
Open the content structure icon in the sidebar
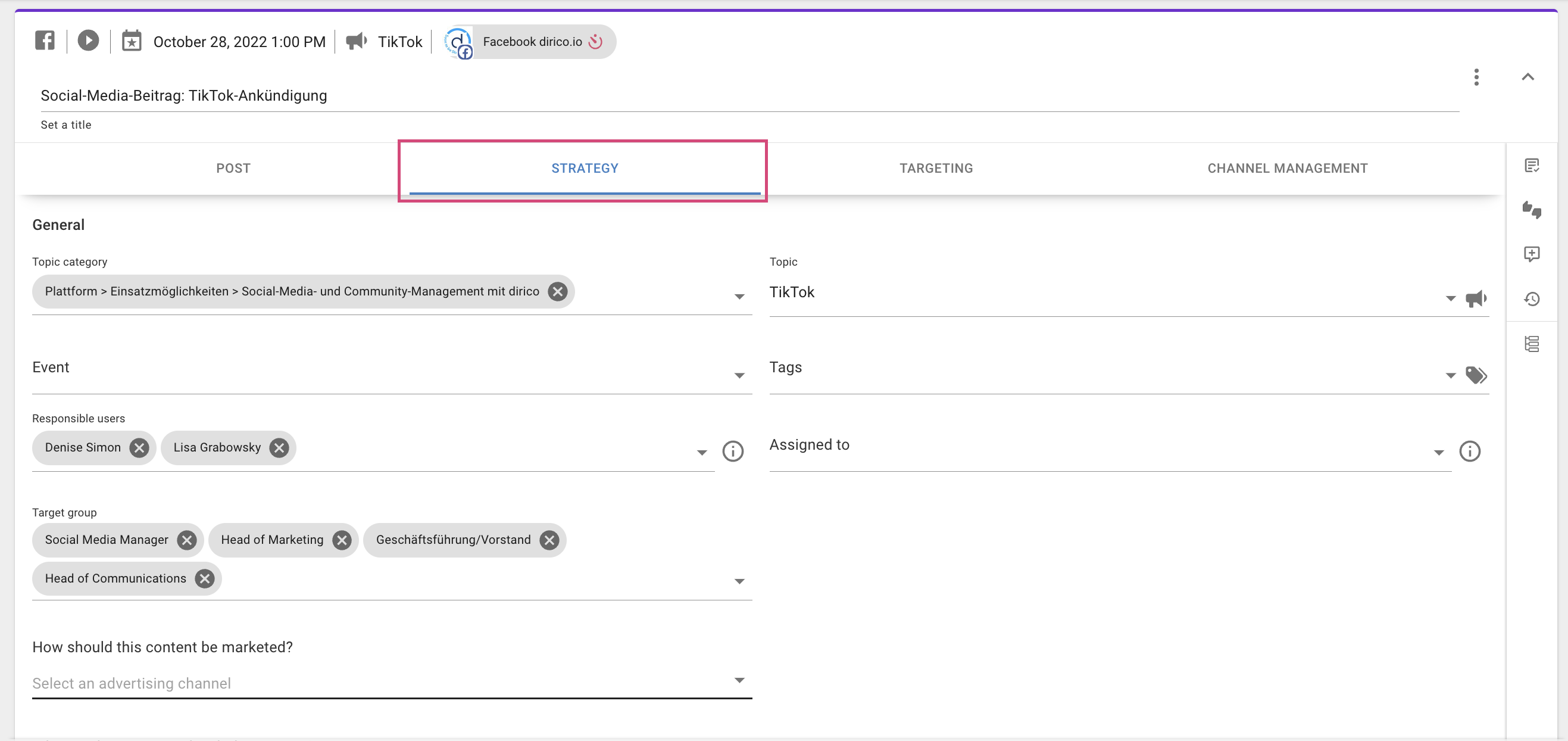point(1533,344)
